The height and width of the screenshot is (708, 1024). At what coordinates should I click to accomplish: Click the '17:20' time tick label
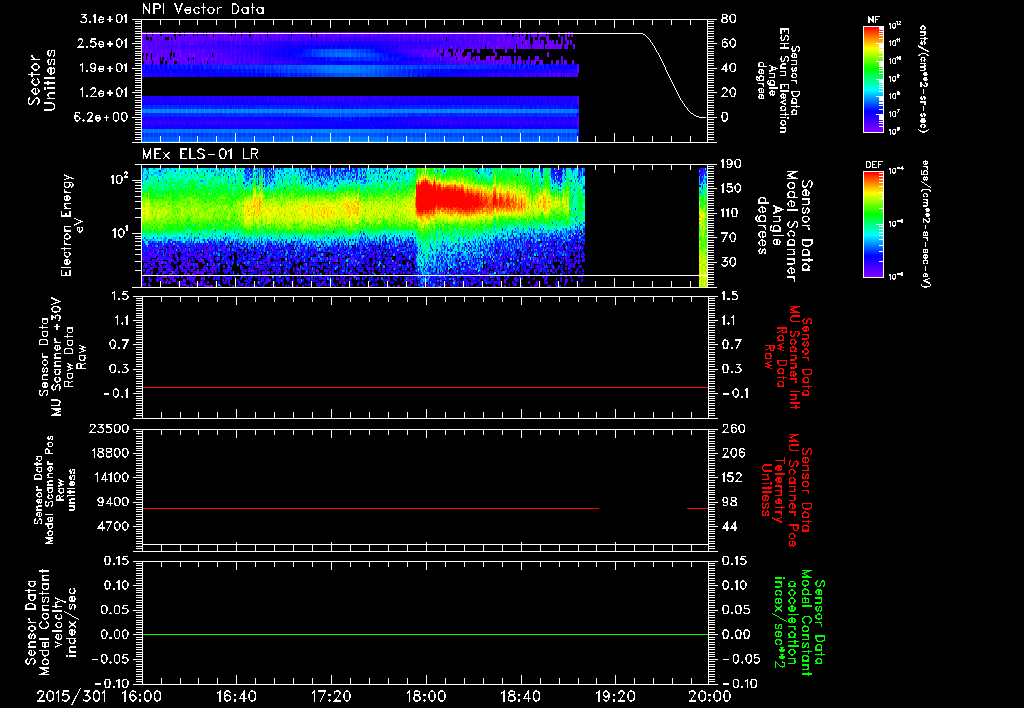[331, 696]
